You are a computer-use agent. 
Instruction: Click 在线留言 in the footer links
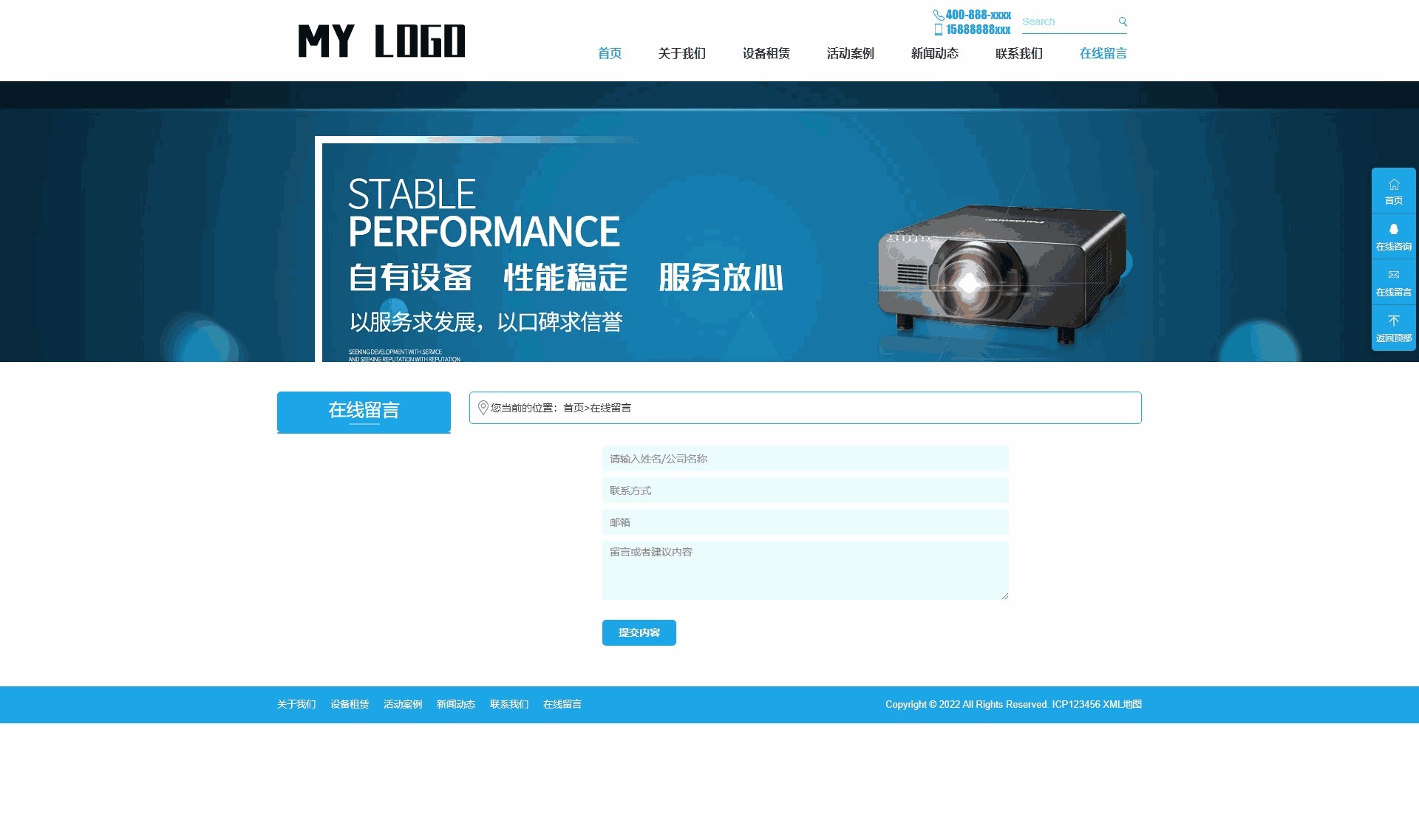tap(562, 704)
